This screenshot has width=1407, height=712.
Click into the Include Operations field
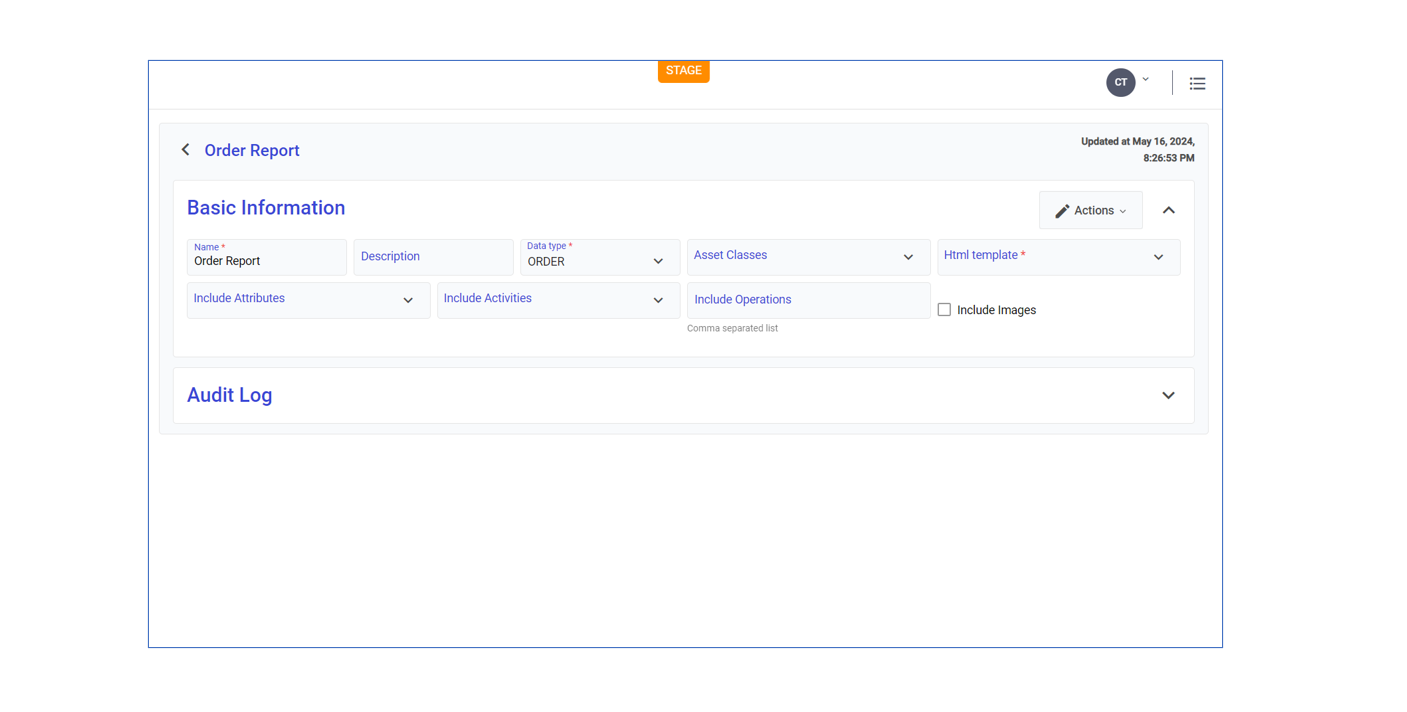pyautogui.click(x=808, y=300)
